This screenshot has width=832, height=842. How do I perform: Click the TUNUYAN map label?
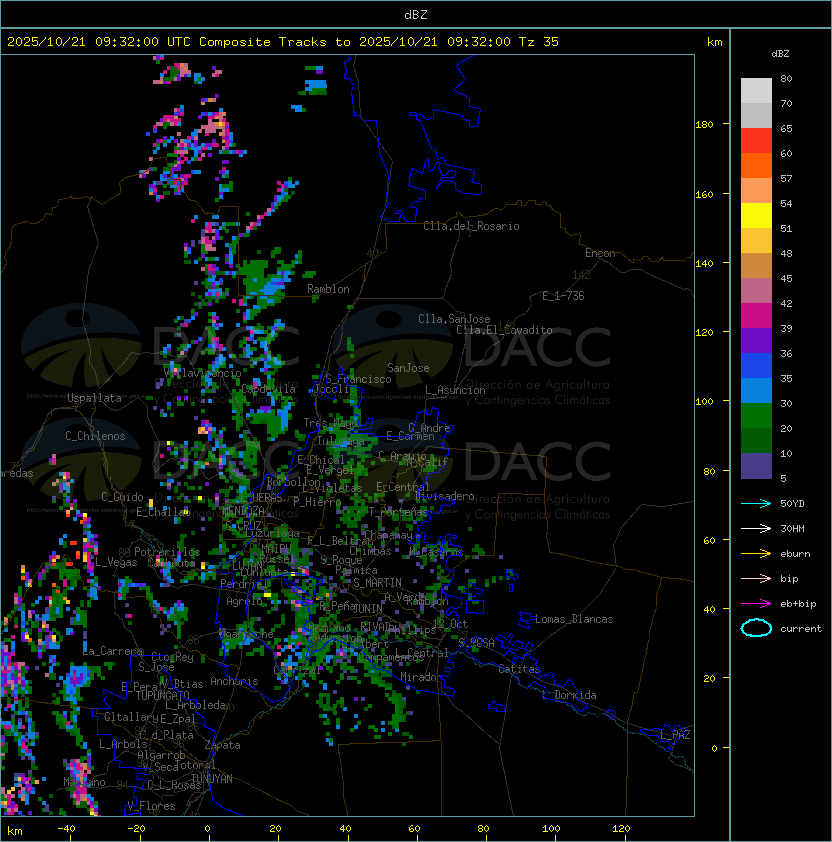pos(212,779)
